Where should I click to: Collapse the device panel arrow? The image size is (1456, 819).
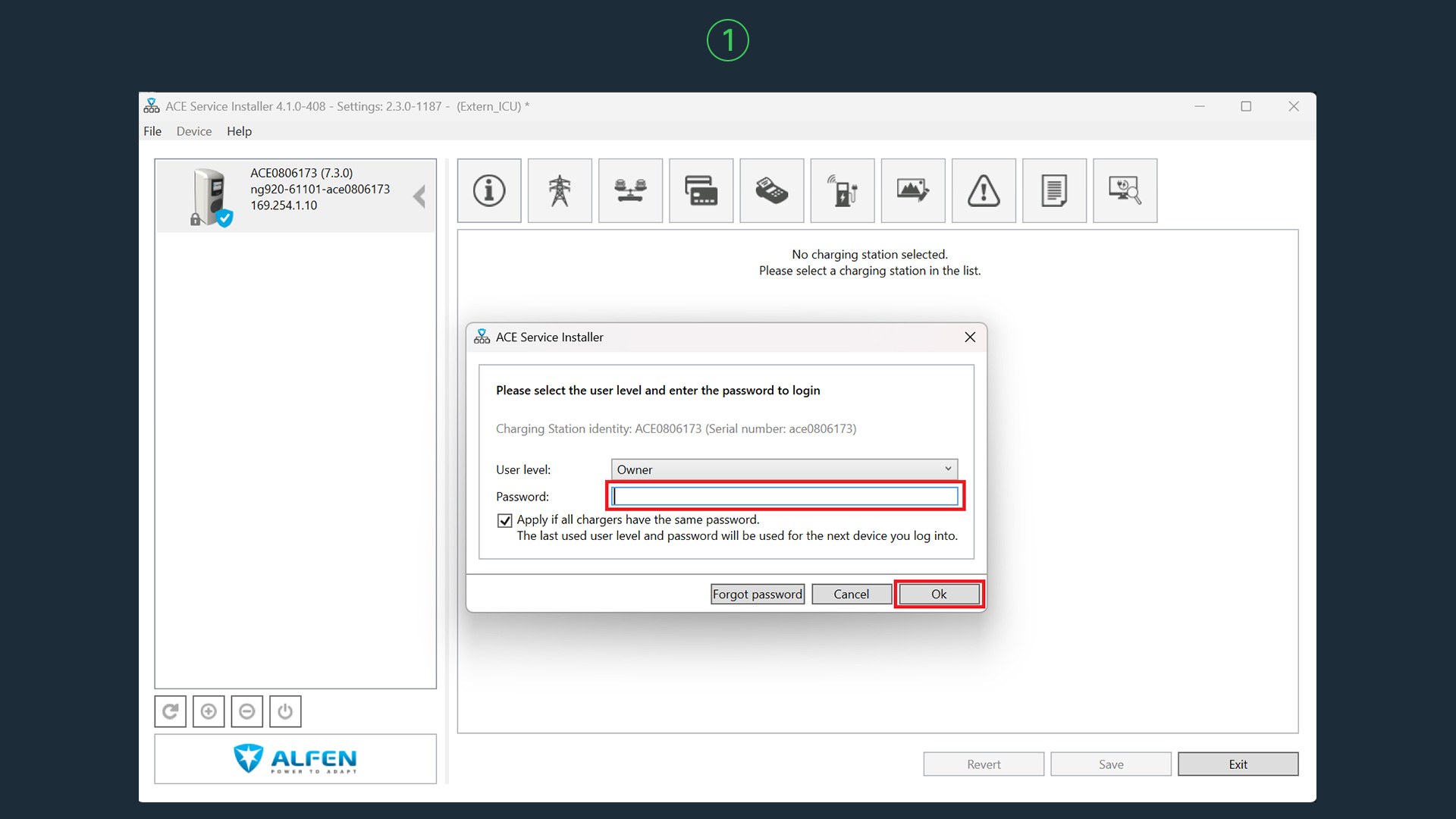click(x=419, y=196)
